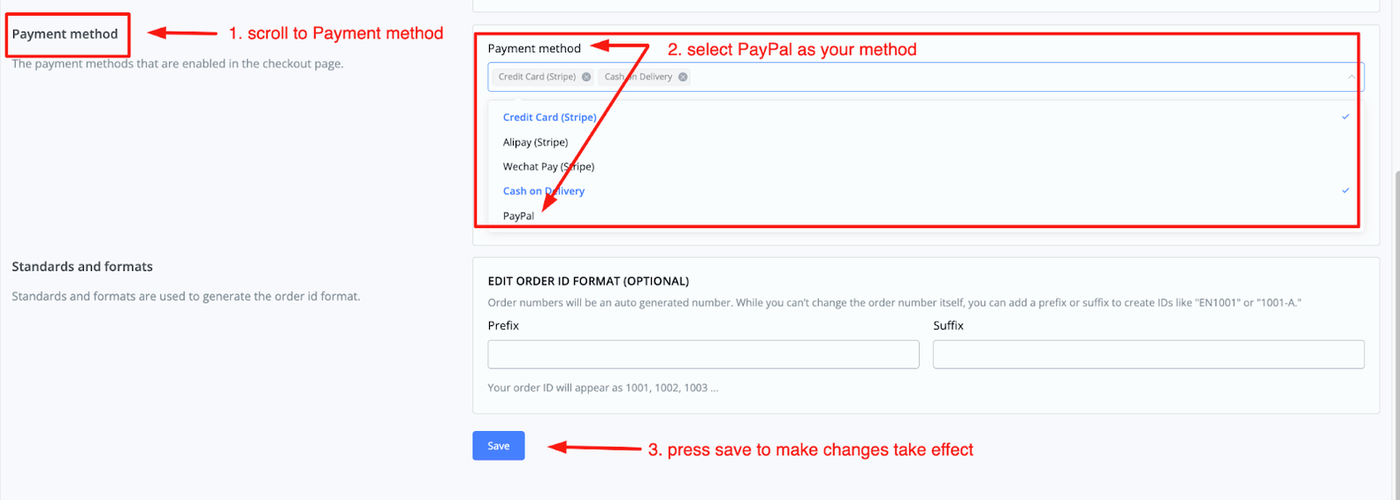The image size is (1400, 500).
Task: Remove the Credit Card (Stripe) tag
Action: tap(586, 77)
